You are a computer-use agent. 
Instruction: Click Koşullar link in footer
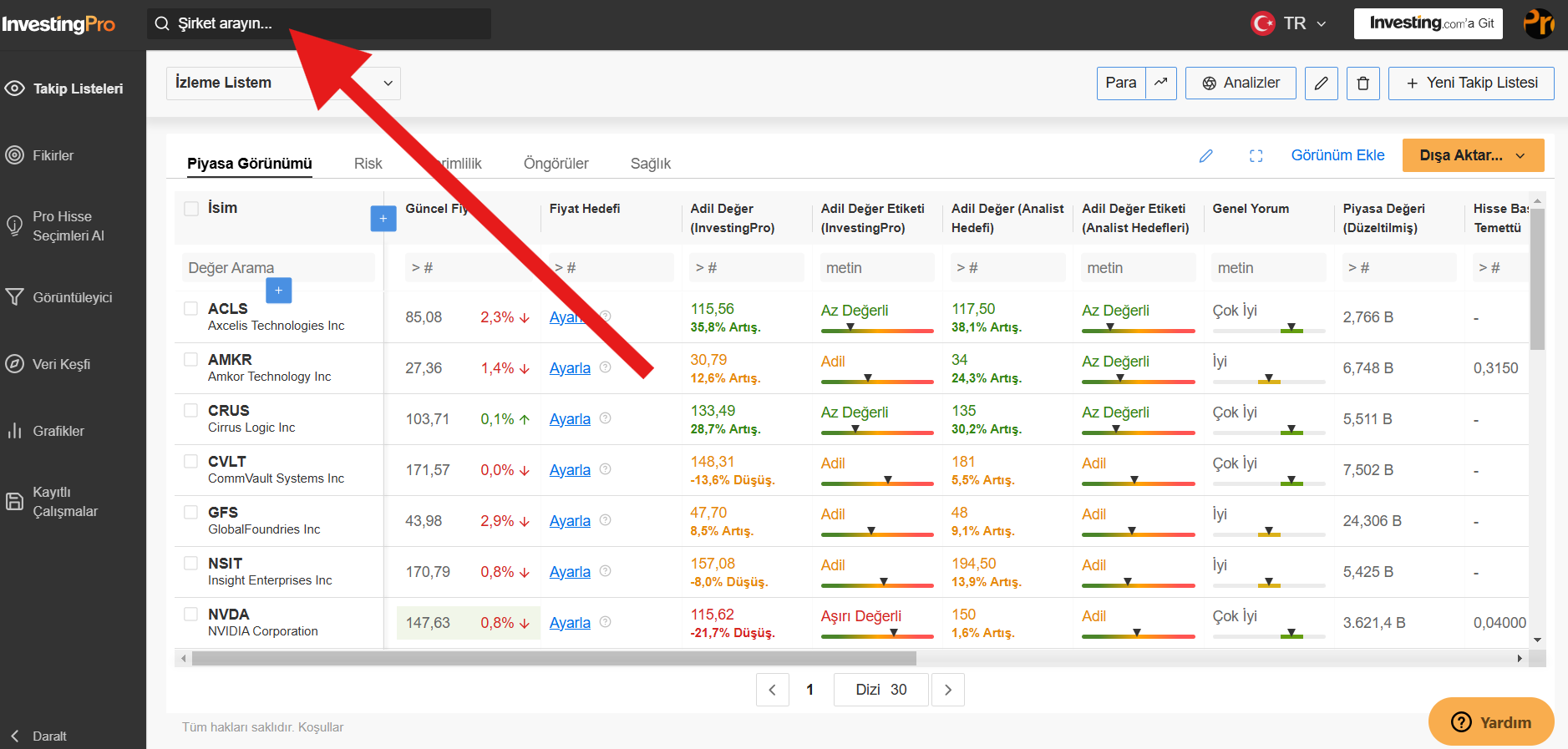pos(321,727)
